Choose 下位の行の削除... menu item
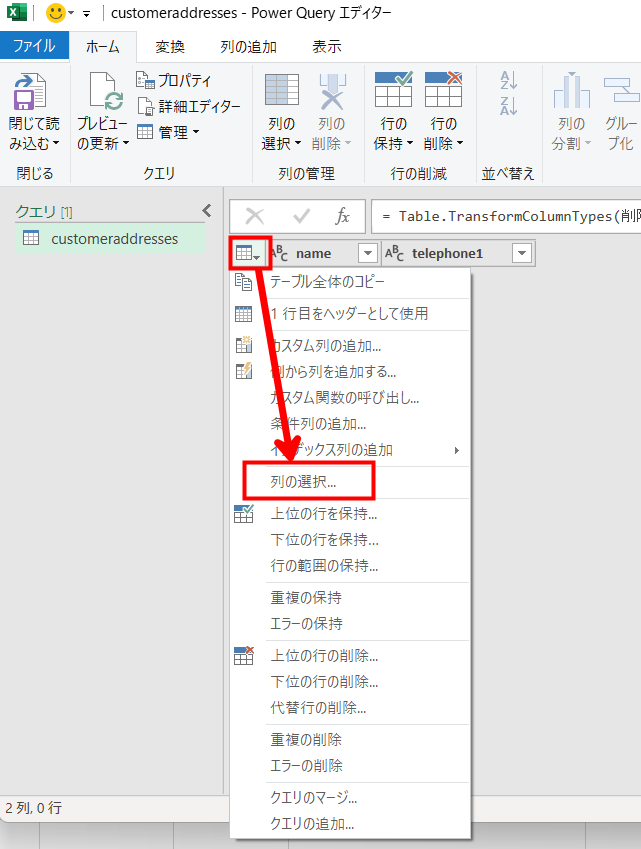The height and width of the screenshot is (849, 641). 350,682
